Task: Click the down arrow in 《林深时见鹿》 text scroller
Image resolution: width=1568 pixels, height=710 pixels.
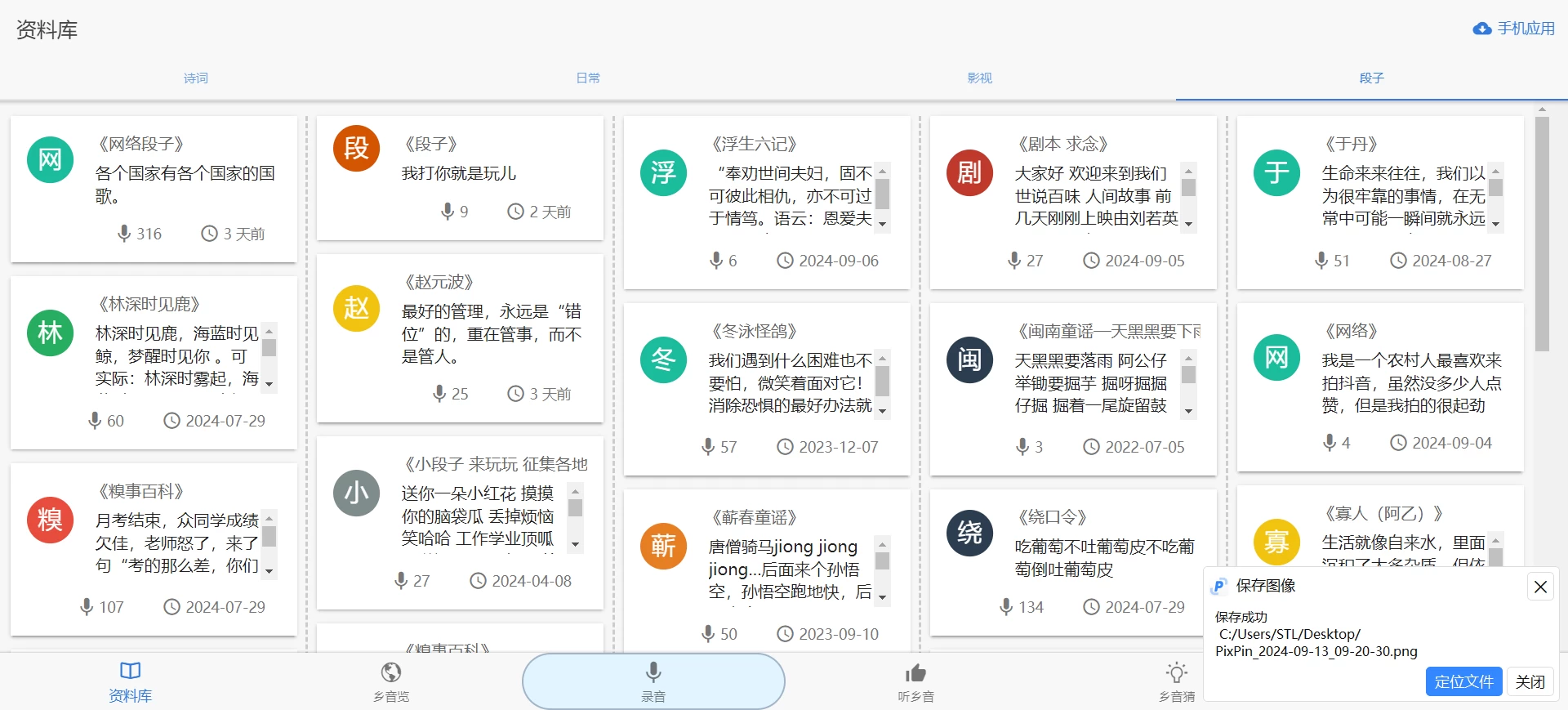Action: 269,384
